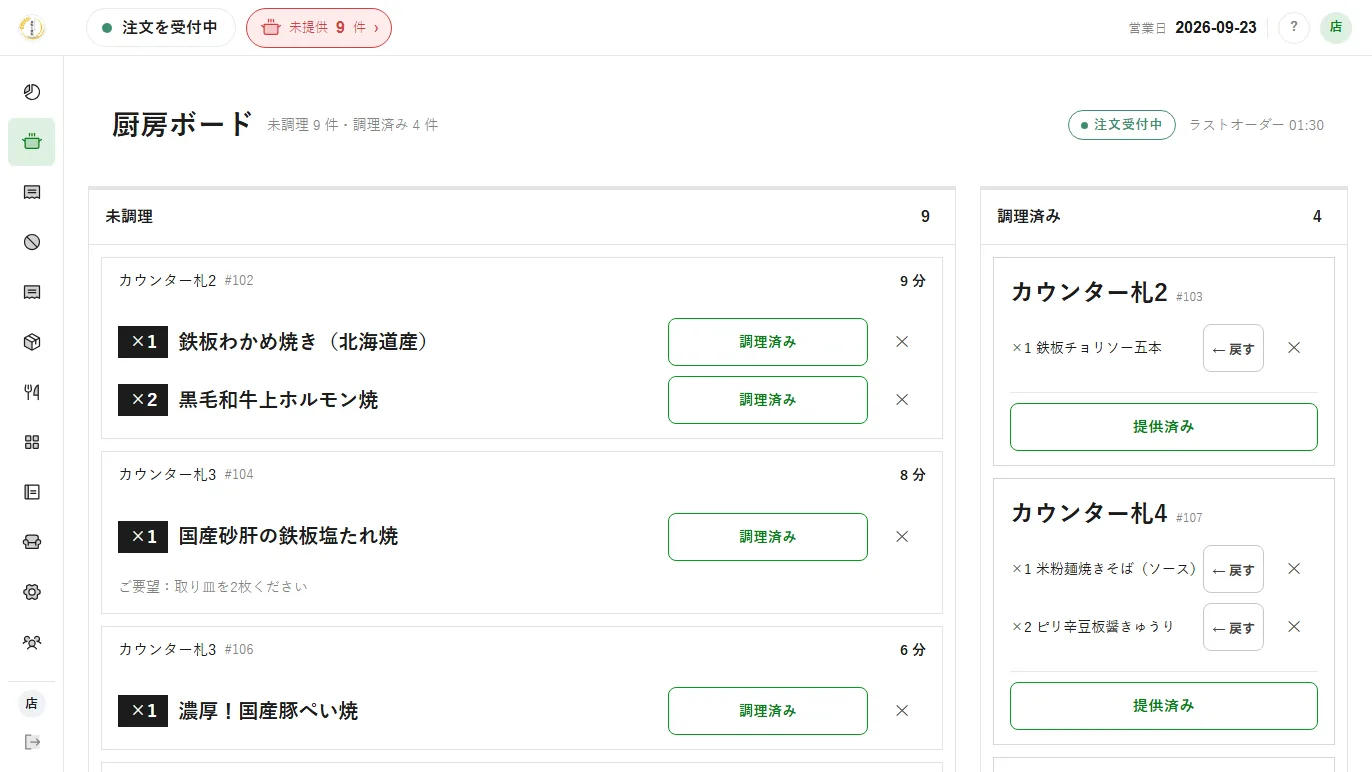Click 戻す for 米粉麺焼きそば
Screen dimensions: 1372x772
pos(1233,569)
